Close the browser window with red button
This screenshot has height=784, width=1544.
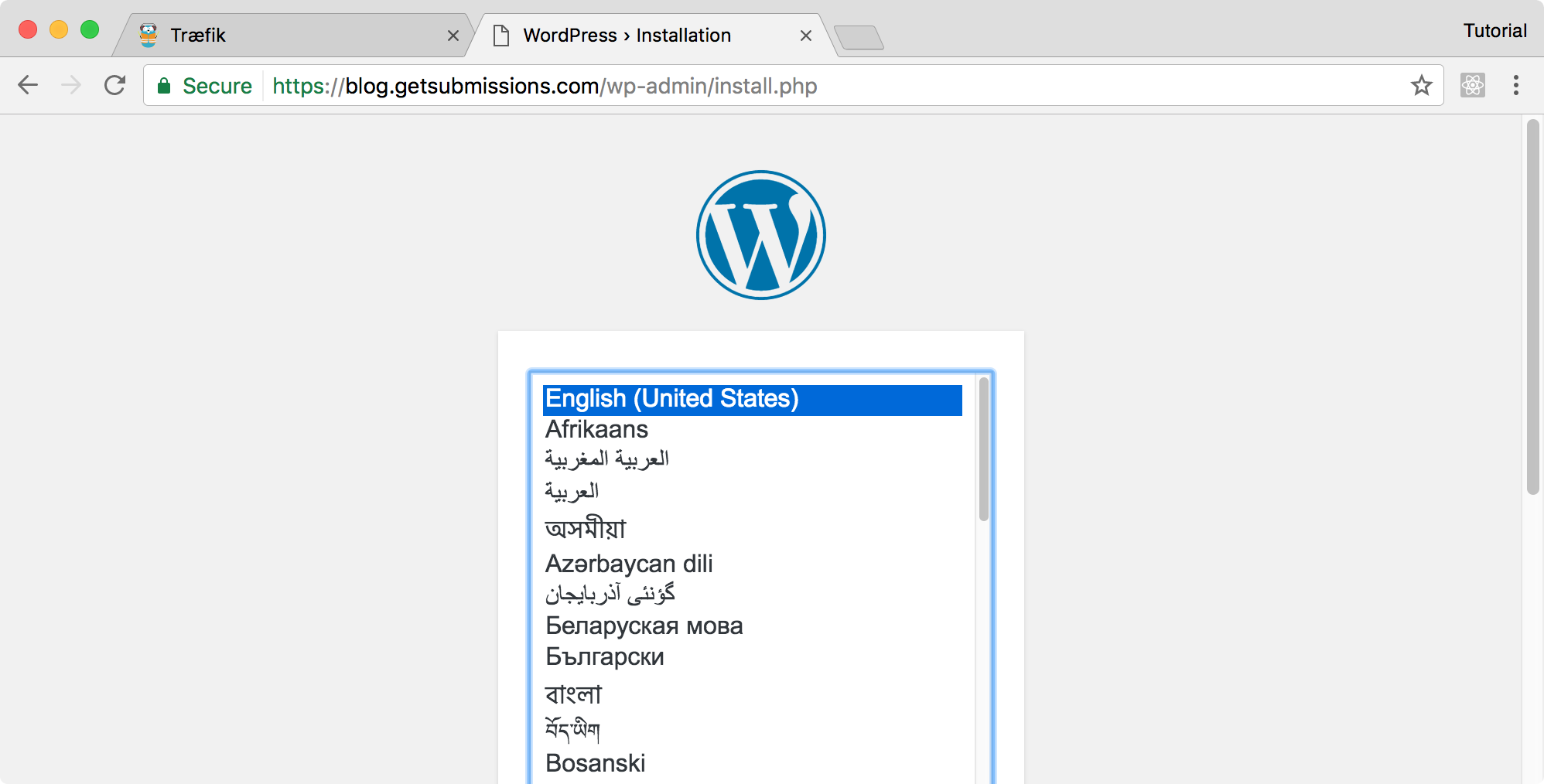28,29
